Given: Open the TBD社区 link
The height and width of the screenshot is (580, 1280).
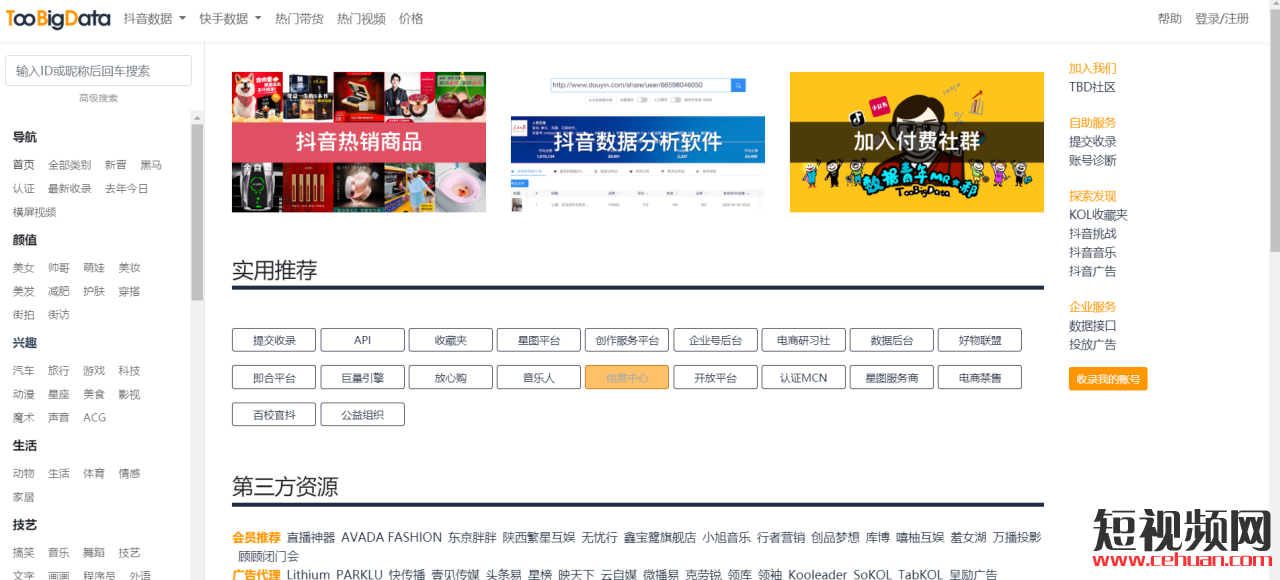Looking at the screenshot, I should tap(1092, 87).
